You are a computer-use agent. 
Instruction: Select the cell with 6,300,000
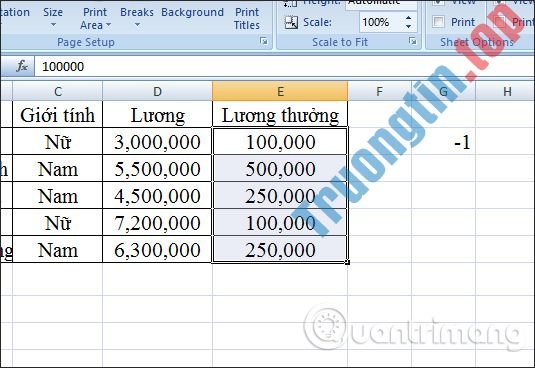pyautogui.click(x=157, y=249)
